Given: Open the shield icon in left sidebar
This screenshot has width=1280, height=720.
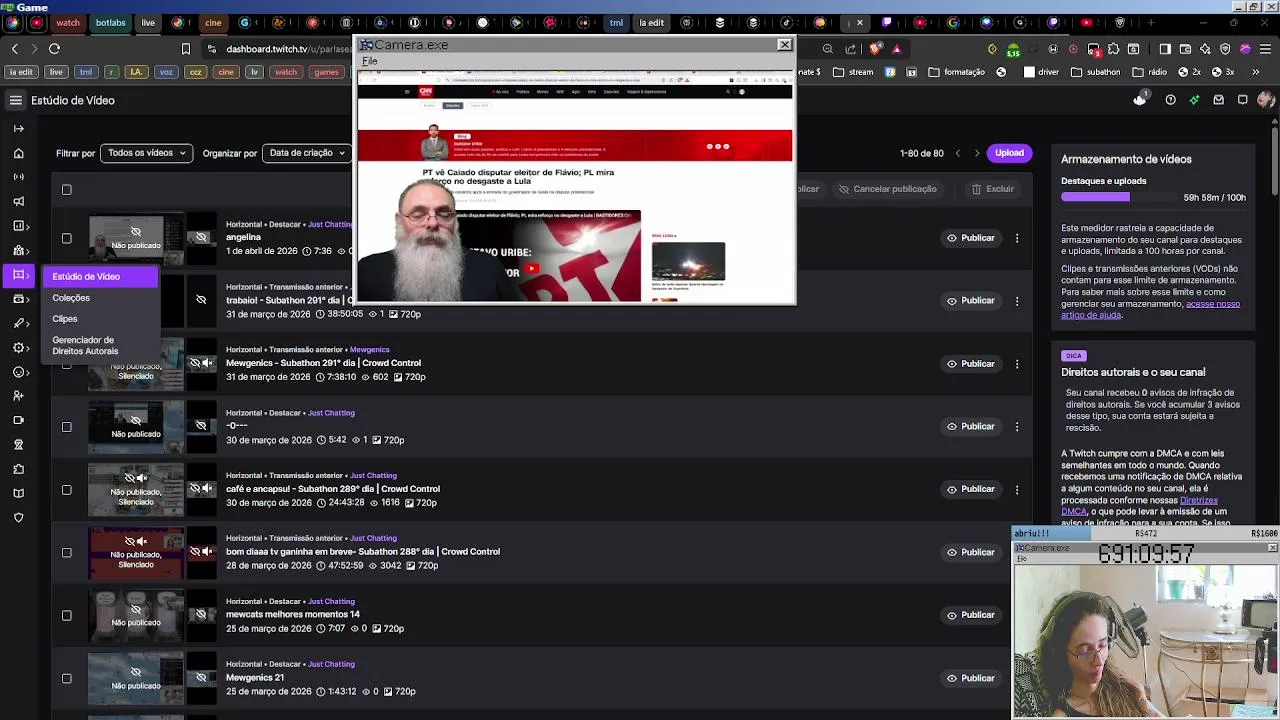Looking at the screenshot, I should pyautogui.click(x=18, y=517).
